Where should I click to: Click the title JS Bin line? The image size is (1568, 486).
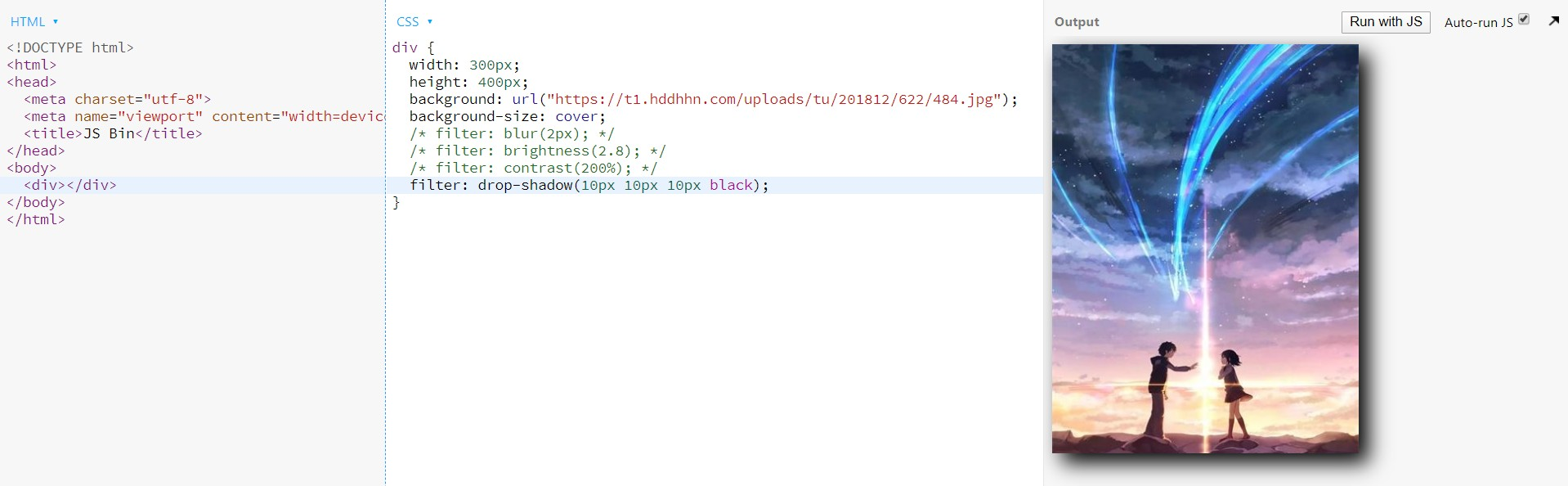[x=113, y=133]
